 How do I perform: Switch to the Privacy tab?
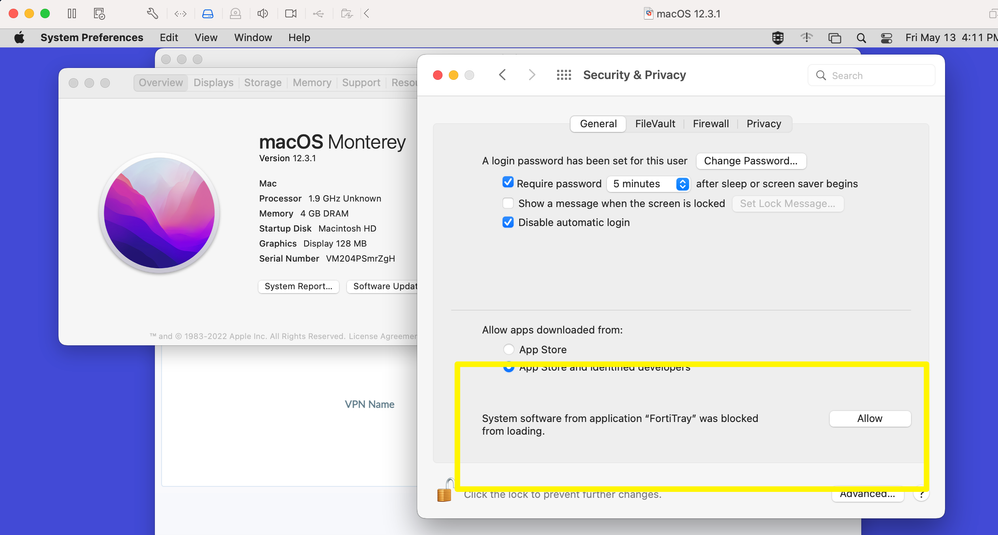764,123
